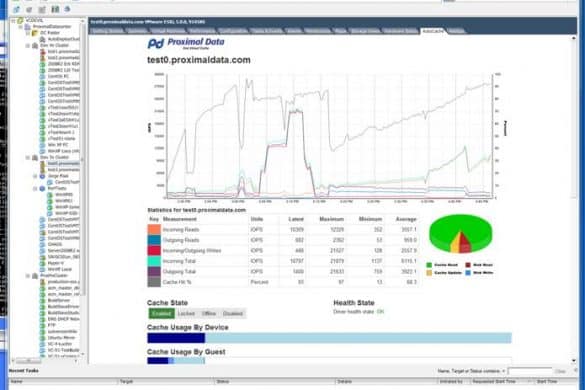Click the rightmost toolbar icon above the tree
The width and height of the screenshot is (585, 390).
[67, 9]
